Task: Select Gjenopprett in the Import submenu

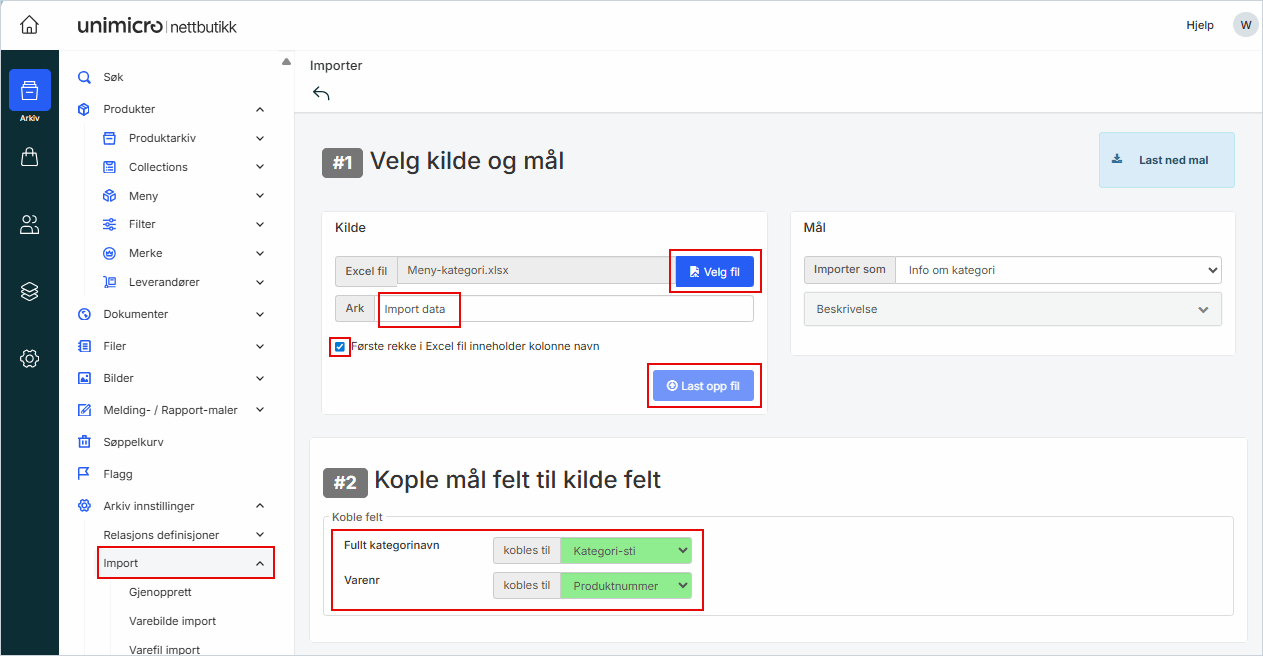Action: [160, 592]
